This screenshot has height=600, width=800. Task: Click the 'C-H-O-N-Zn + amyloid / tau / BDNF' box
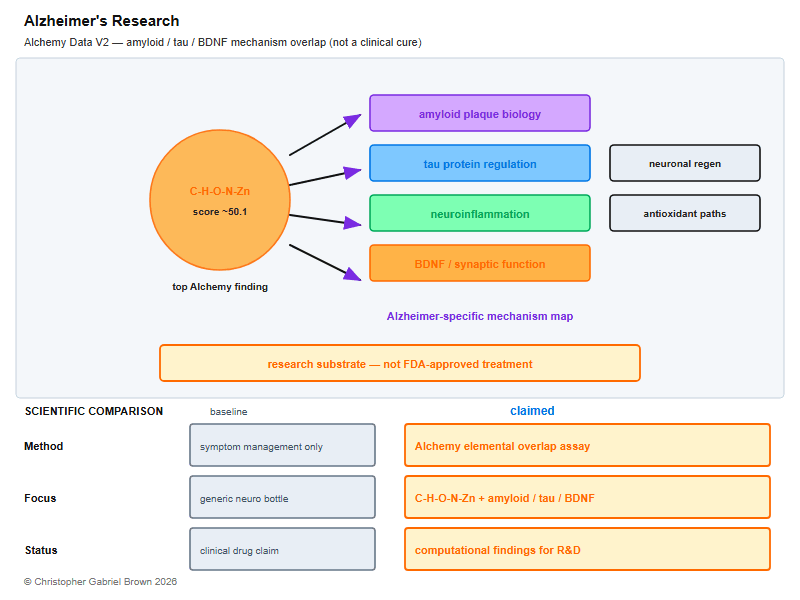coord(587,497)
